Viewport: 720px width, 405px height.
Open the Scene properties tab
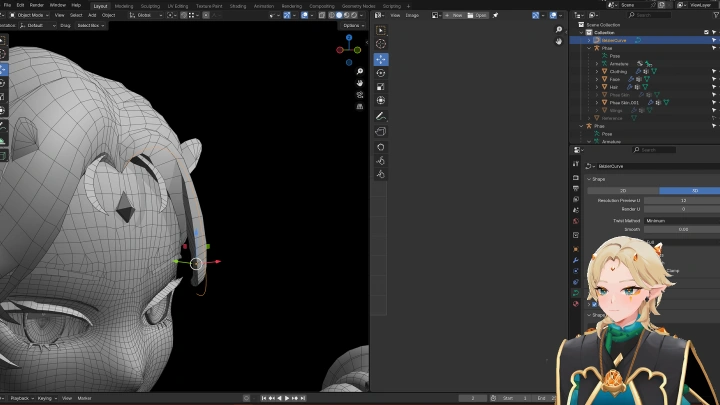click(x=576, y=210)
